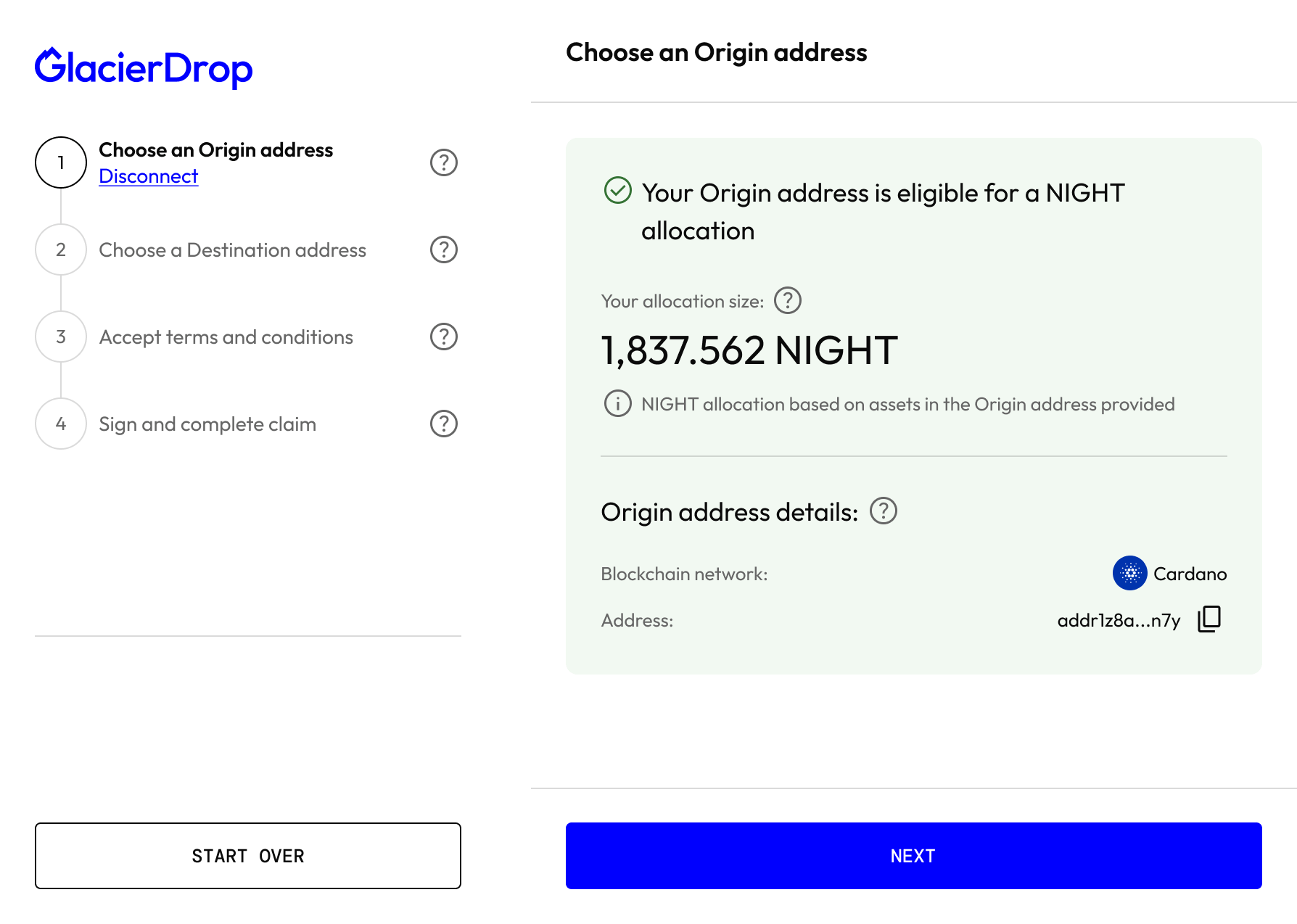Screen dimensions: 1297x924
Task: Select step 2 Choose a Destination address
Action: coord(61,249)
